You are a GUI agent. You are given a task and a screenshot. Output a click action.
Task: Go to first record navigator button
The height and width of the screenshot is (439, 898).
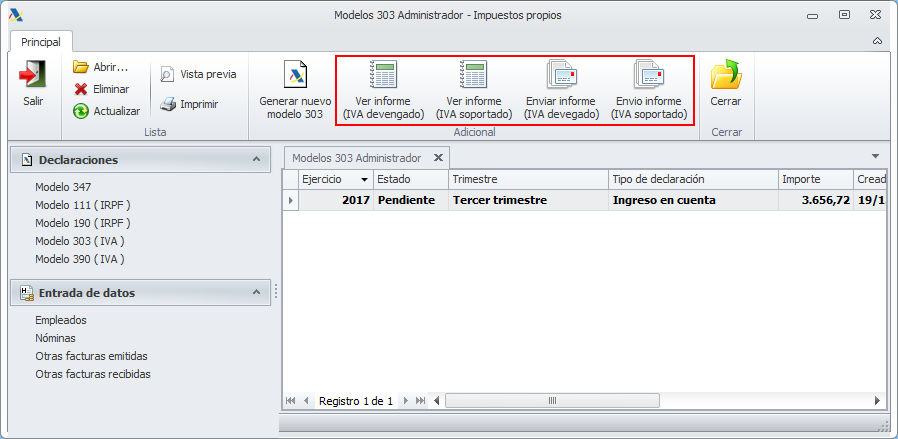point(290,401)
